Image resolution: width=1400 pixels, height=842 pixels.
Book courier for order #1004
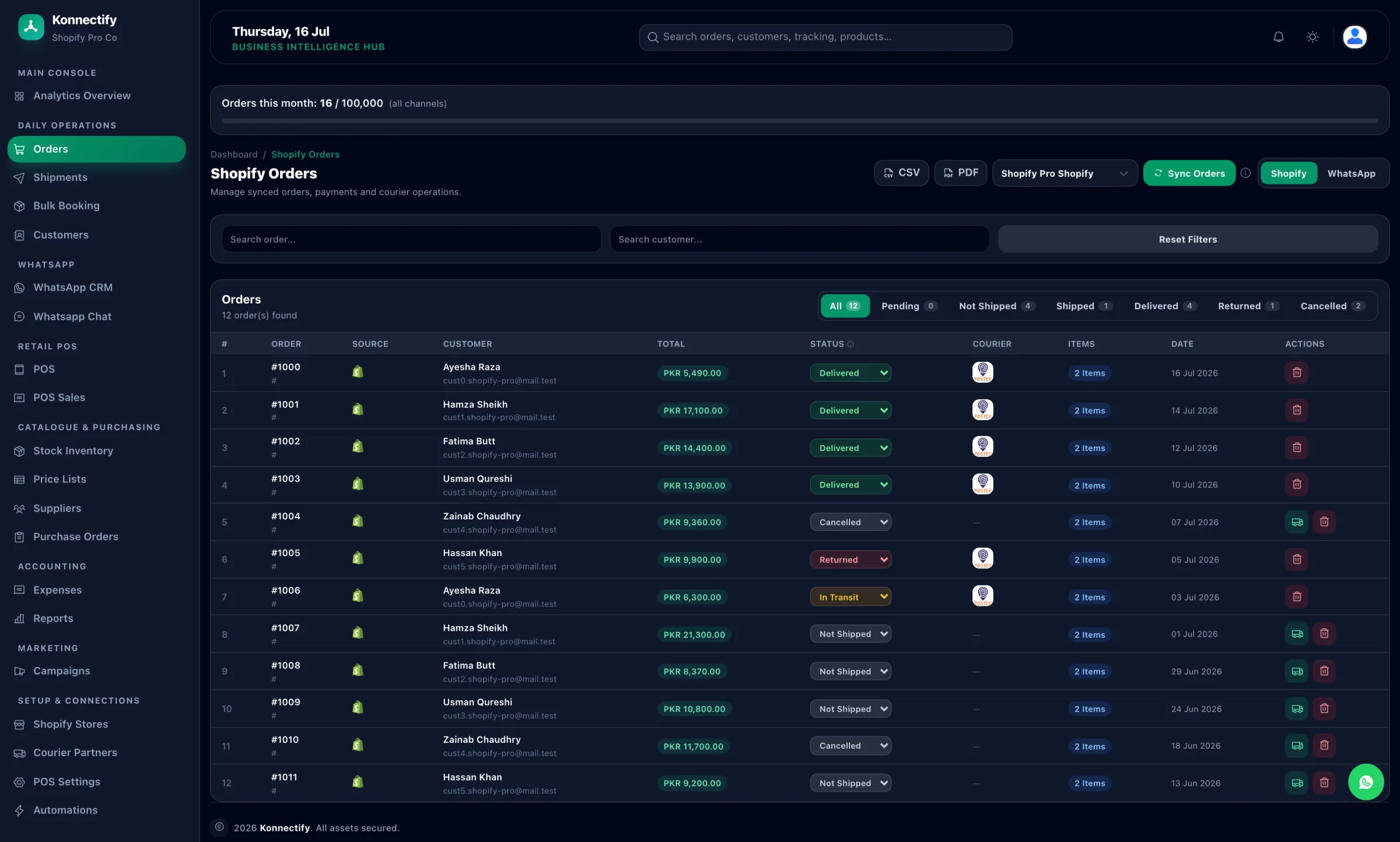point(1297,522)
